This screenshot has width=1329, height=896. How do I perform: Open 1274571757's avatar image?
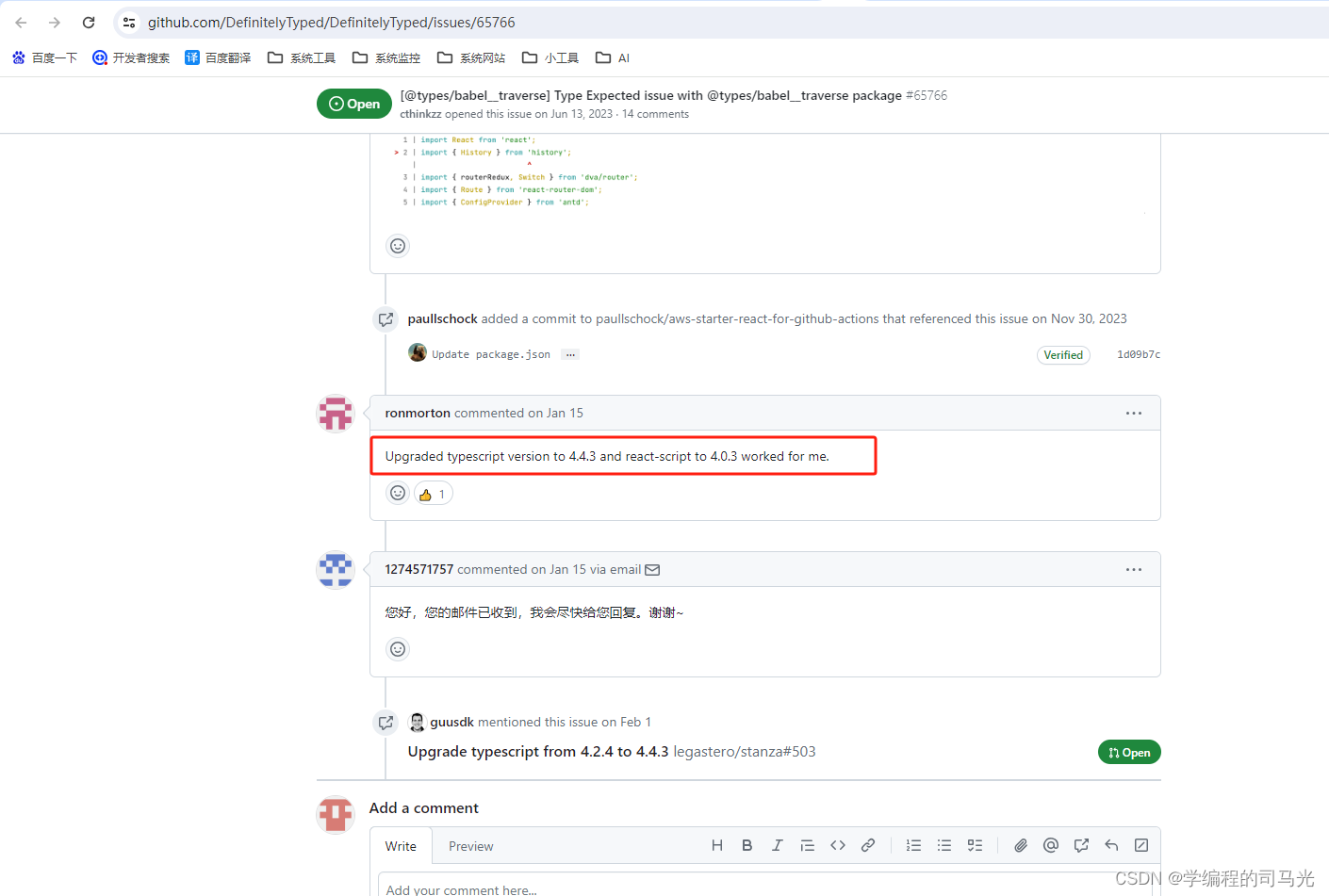[x=336, y=570]
